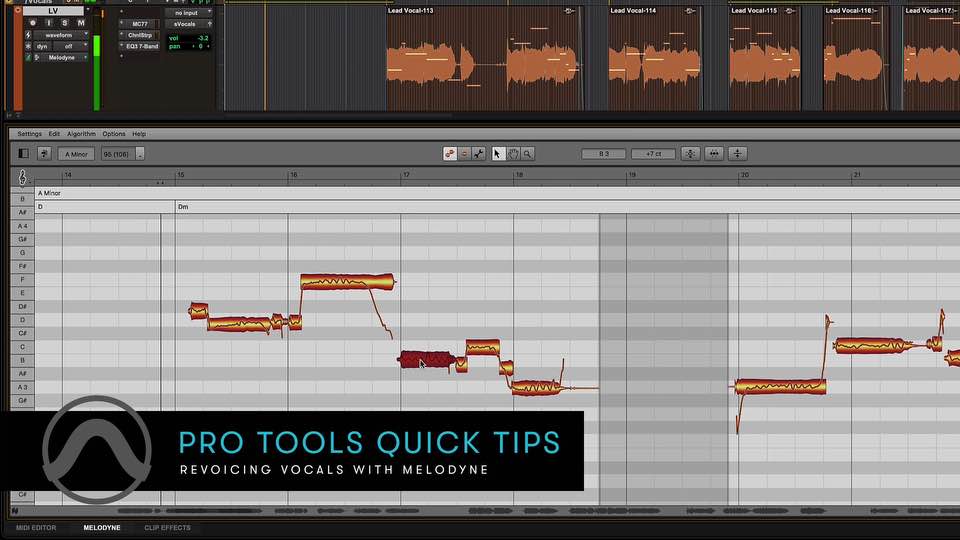Screen dimensions: 960x540
Task: Open the no input selector
Action: [189, 13]
